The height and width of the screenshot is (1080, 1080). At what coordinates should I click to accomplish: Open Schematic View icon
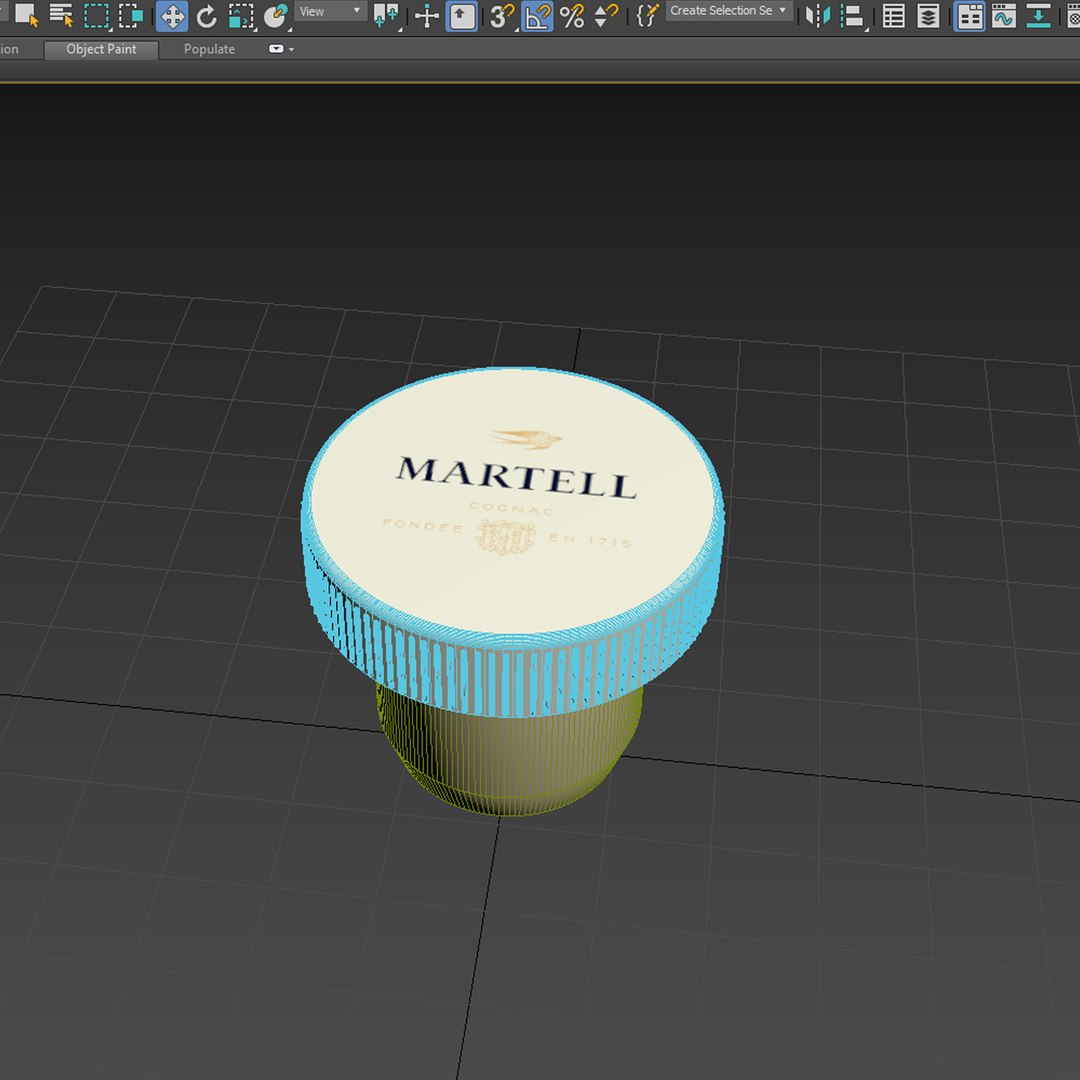coord(1038,16)
